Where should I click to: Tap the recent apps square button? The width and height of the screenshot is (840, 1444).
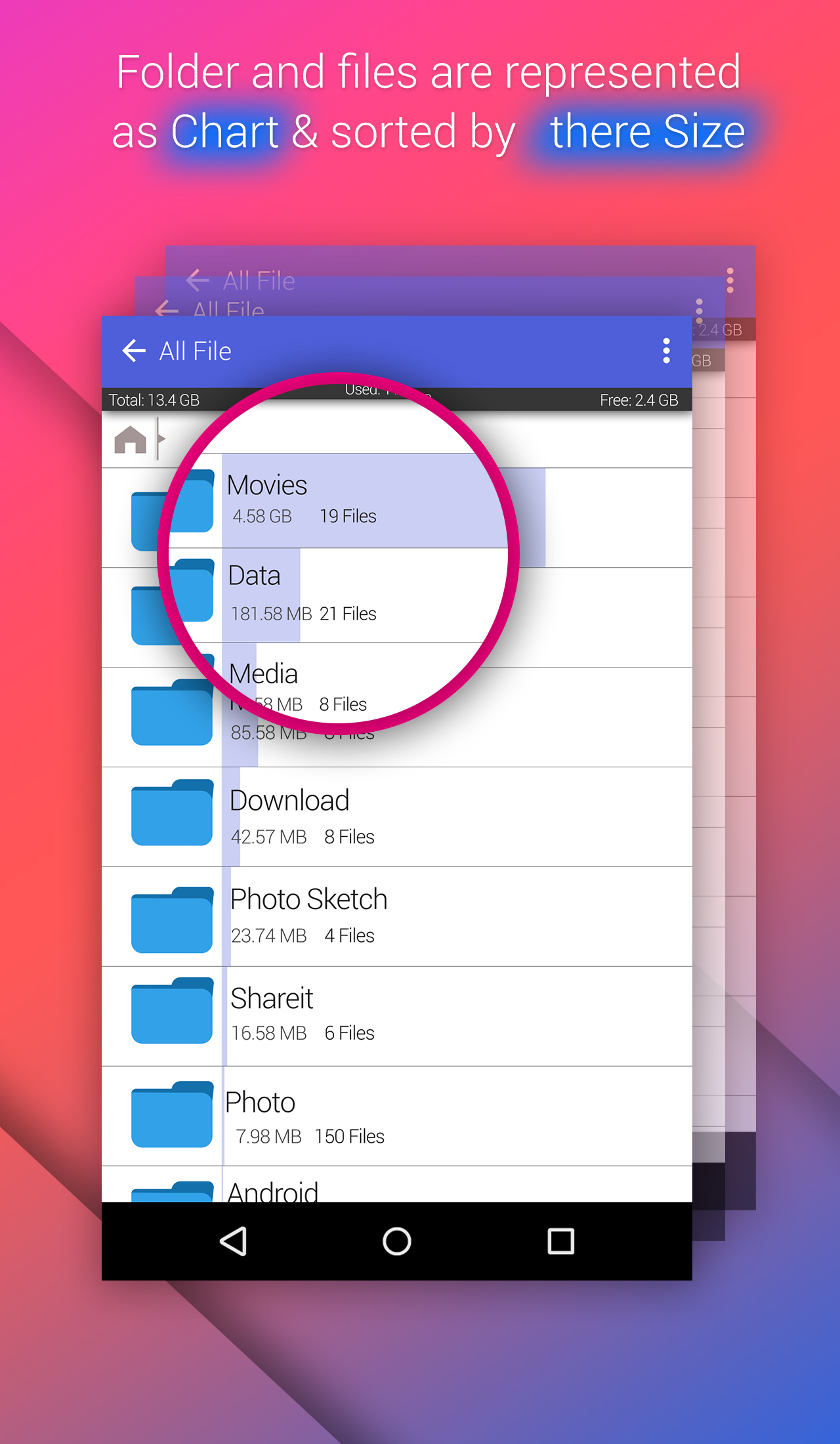[x=560, y=1241]
